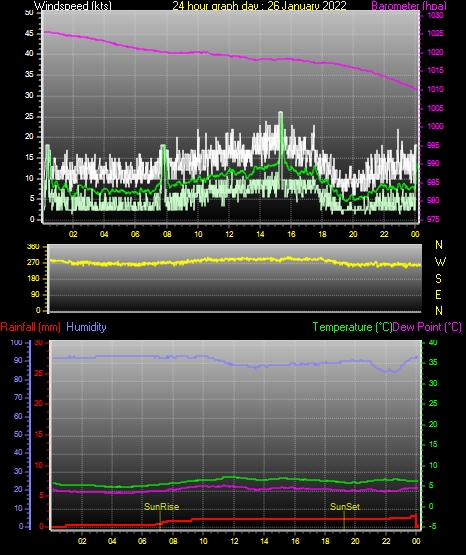
Task: Click the 12 hour tick on wind graph
Action: 229,234
